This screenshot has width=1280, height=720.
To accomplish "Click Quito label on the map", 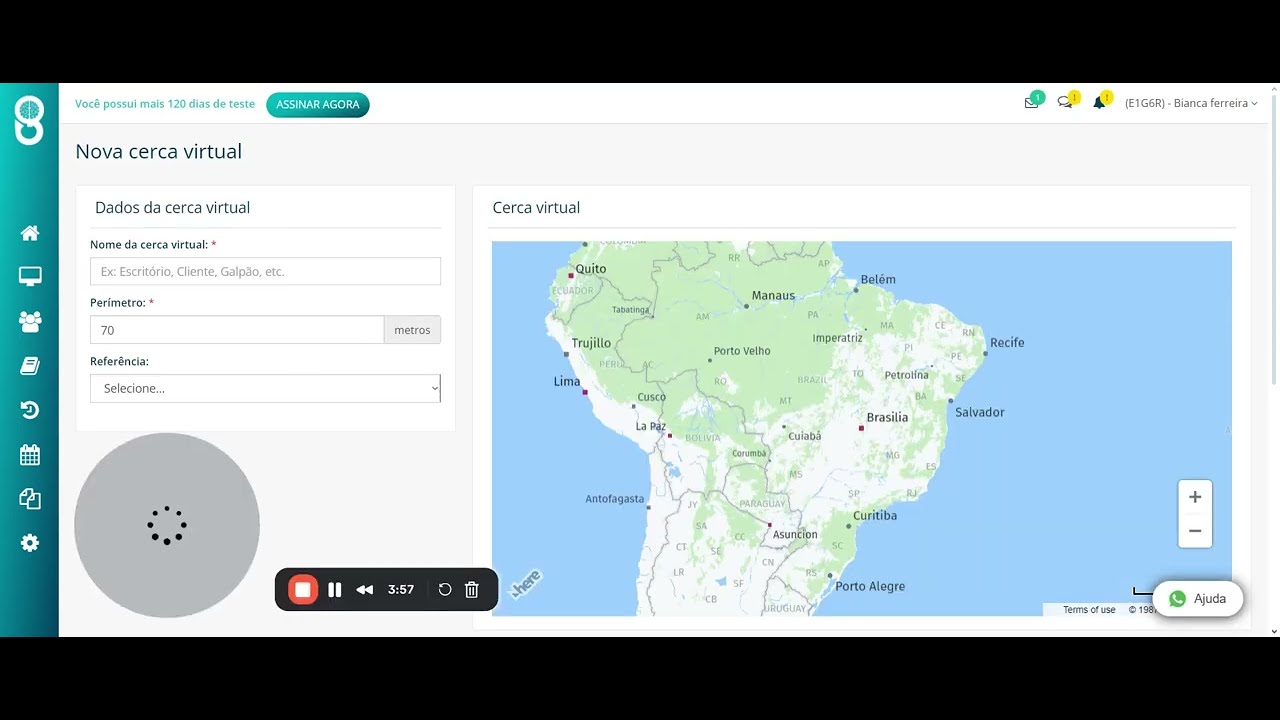I will click(591, 269).
